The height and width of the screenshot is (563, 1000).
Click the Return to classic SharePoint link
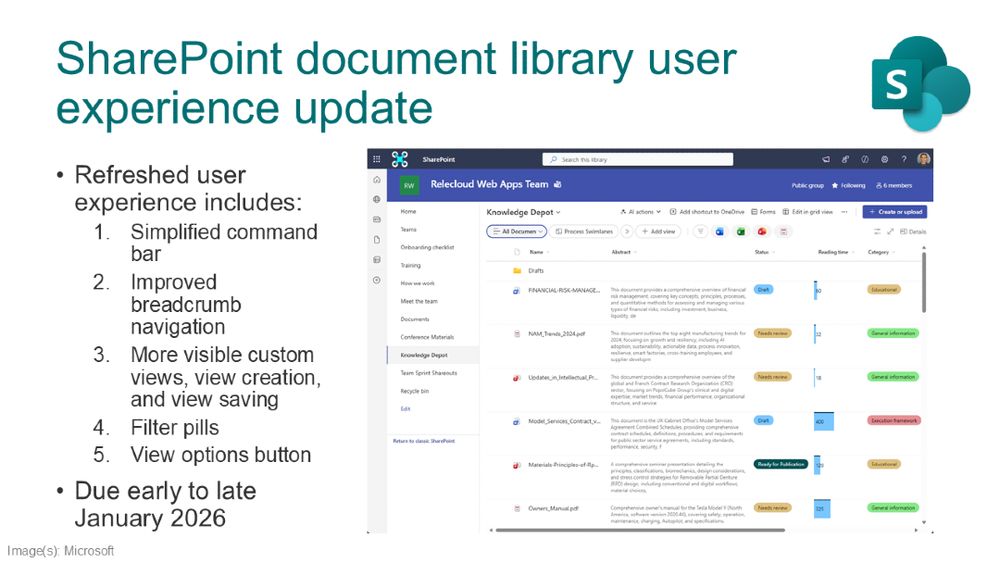click(423, 441)
